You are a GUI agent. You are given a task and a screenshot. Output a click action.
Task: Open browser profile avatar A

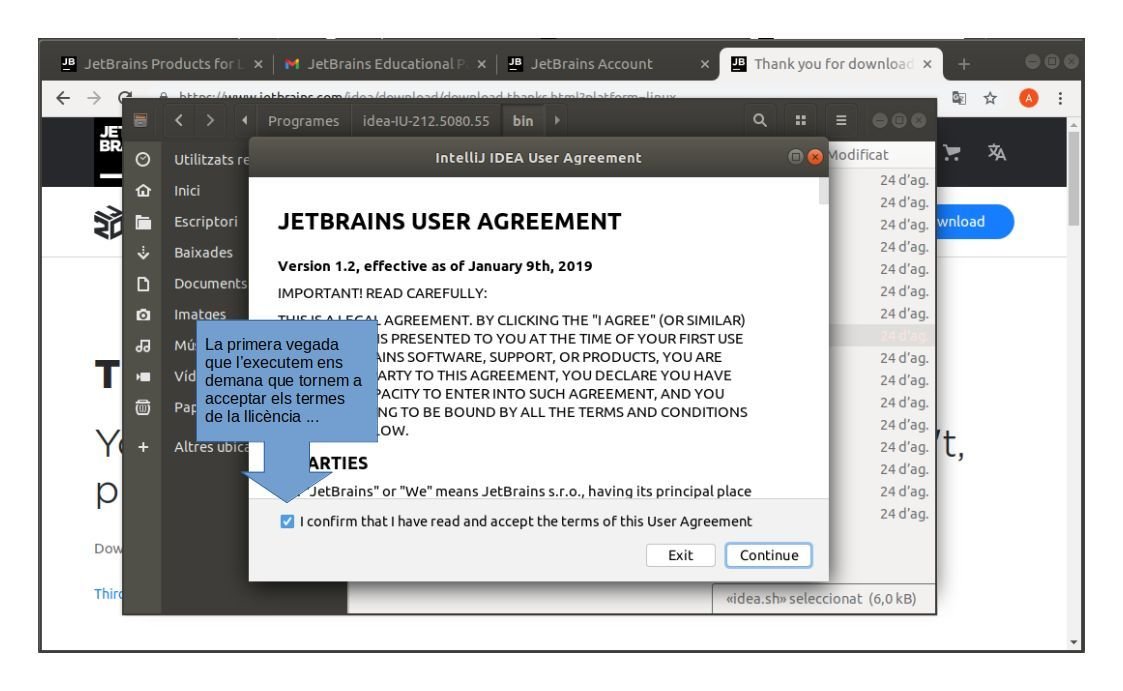[x=1028, y=98]
